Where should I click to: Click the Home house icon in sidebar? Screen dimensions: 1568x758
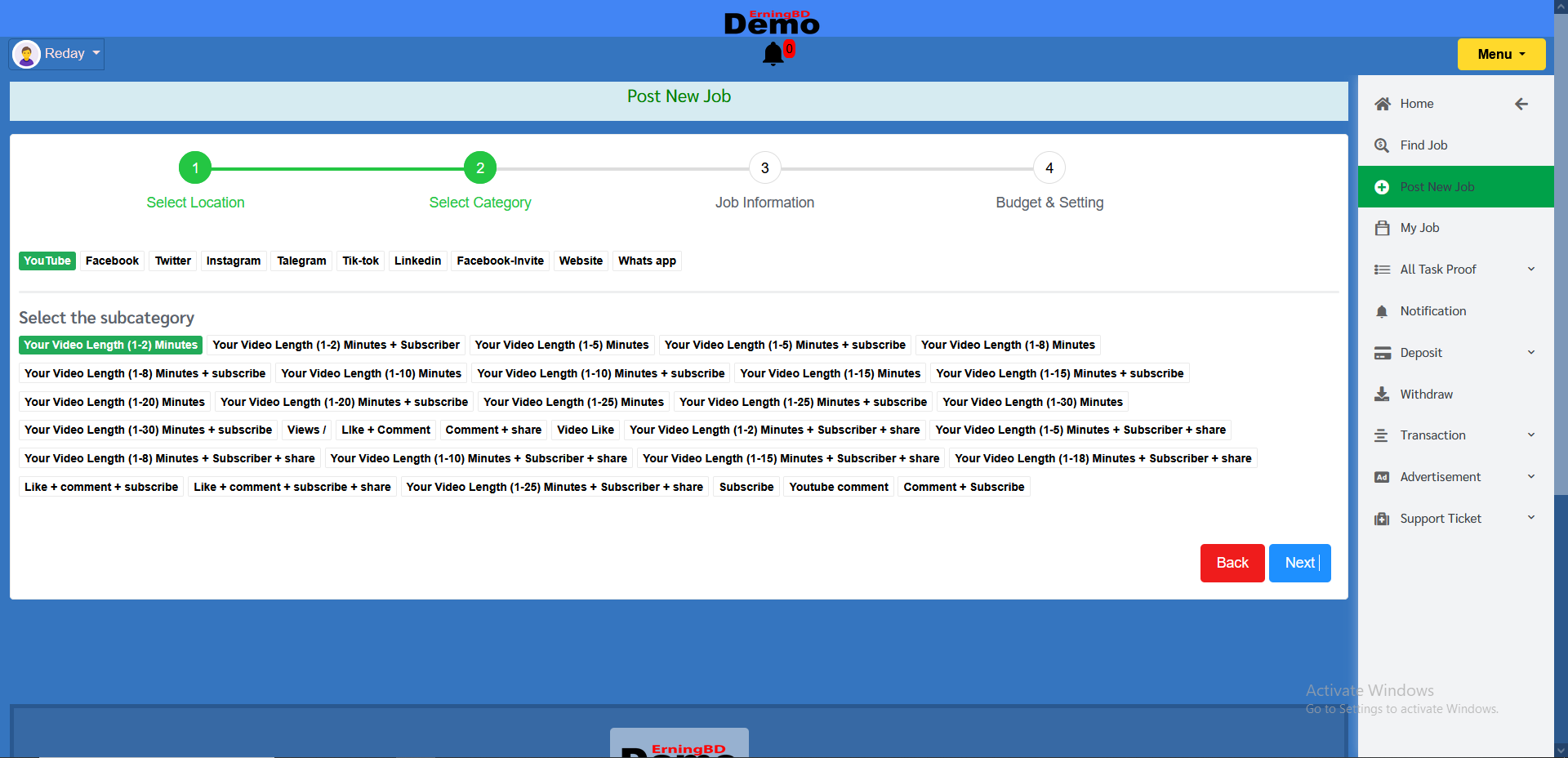(1382, 104)
